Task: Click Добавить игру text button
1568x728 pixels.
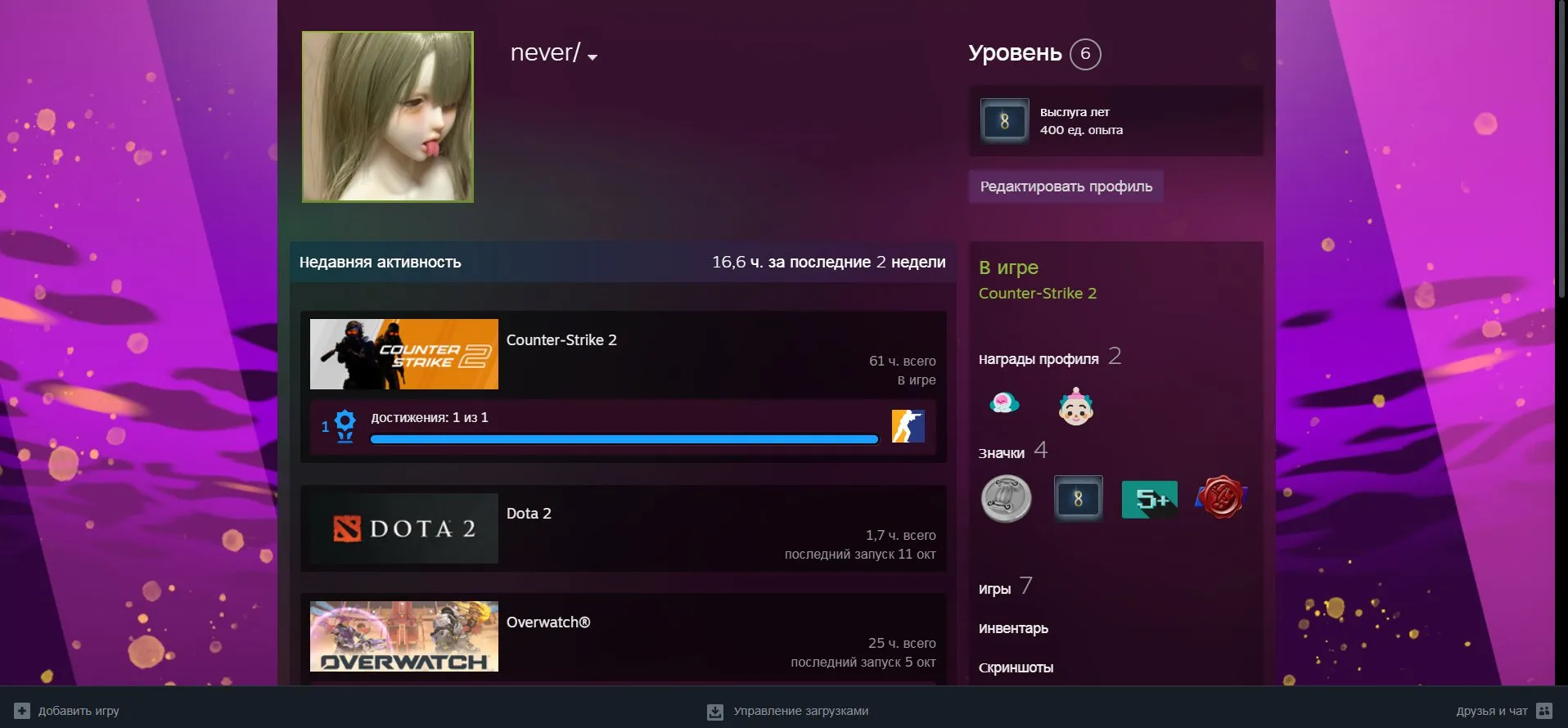Action: [79, 711]
